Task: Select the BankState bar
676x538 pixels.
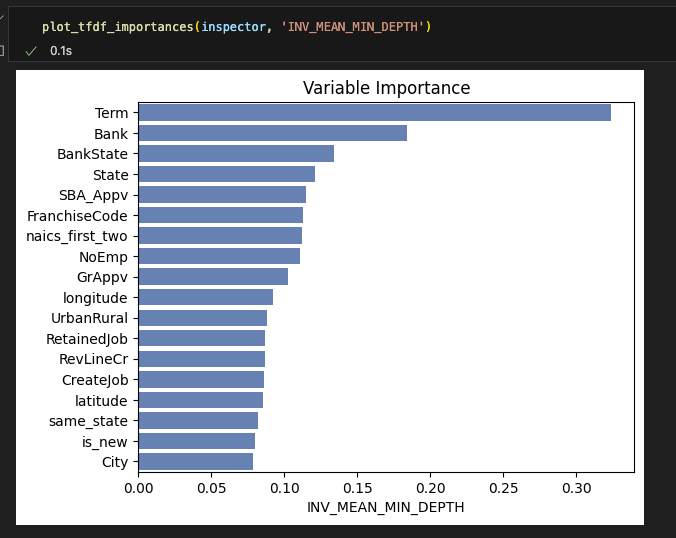Action: (236, 154)
